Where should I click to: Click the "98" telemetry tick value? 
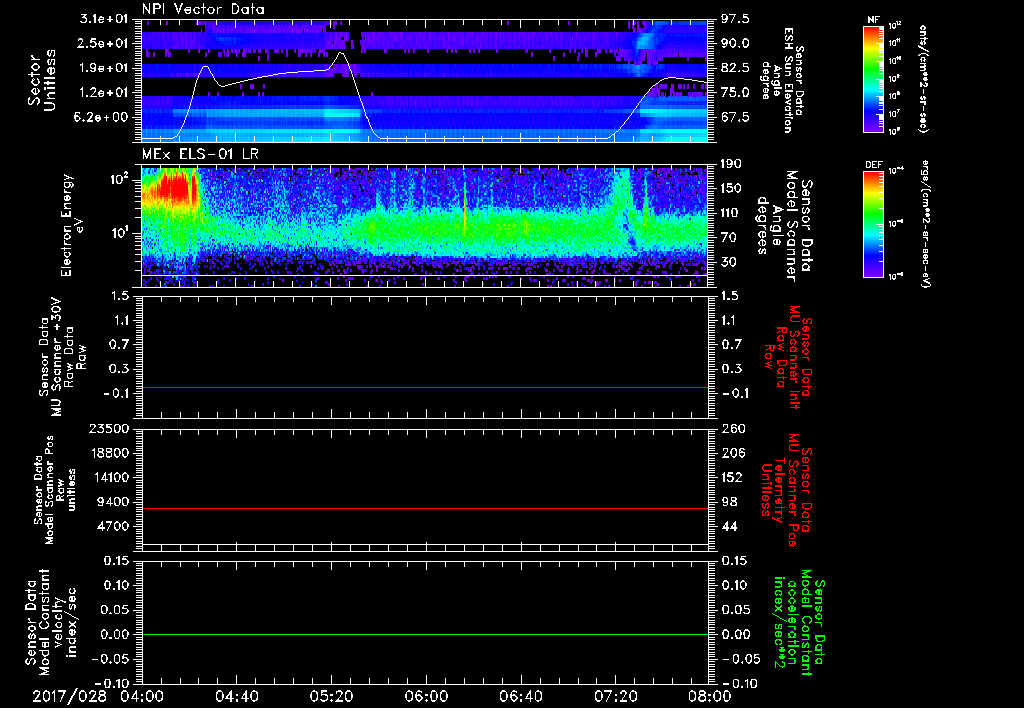point(729,502)
